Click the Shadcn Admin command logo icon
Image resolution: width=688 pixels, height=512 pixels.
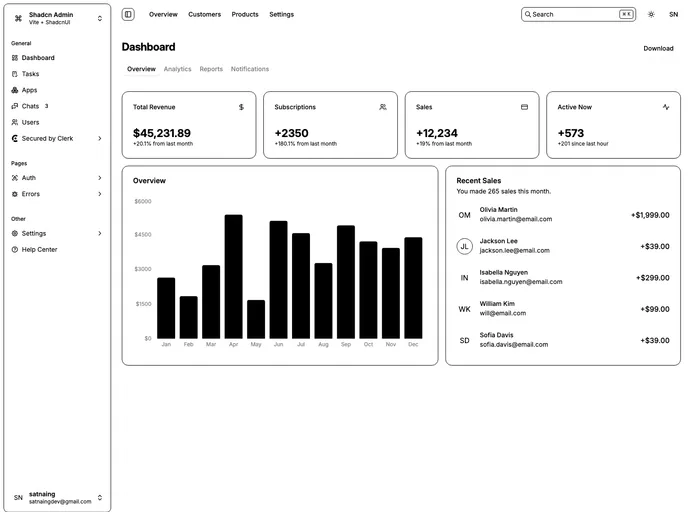point(18,18)
